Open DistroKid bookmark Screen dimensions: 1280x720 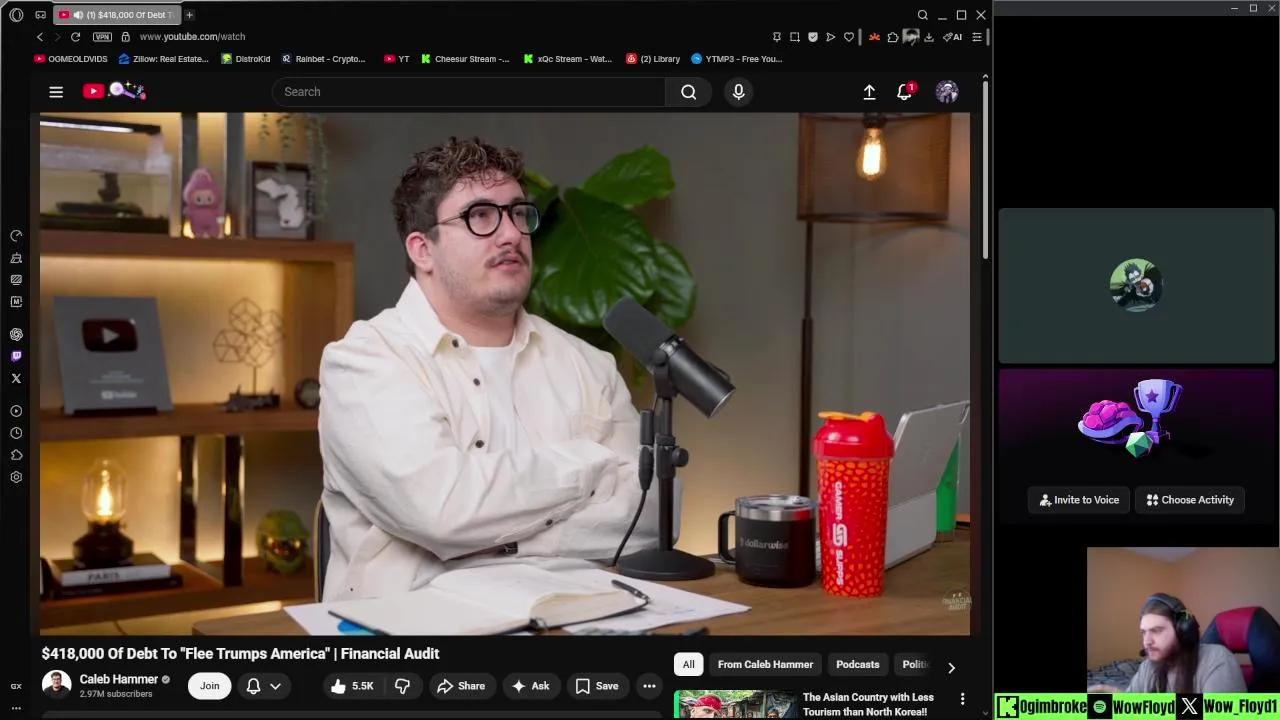(x=245, y=59)
